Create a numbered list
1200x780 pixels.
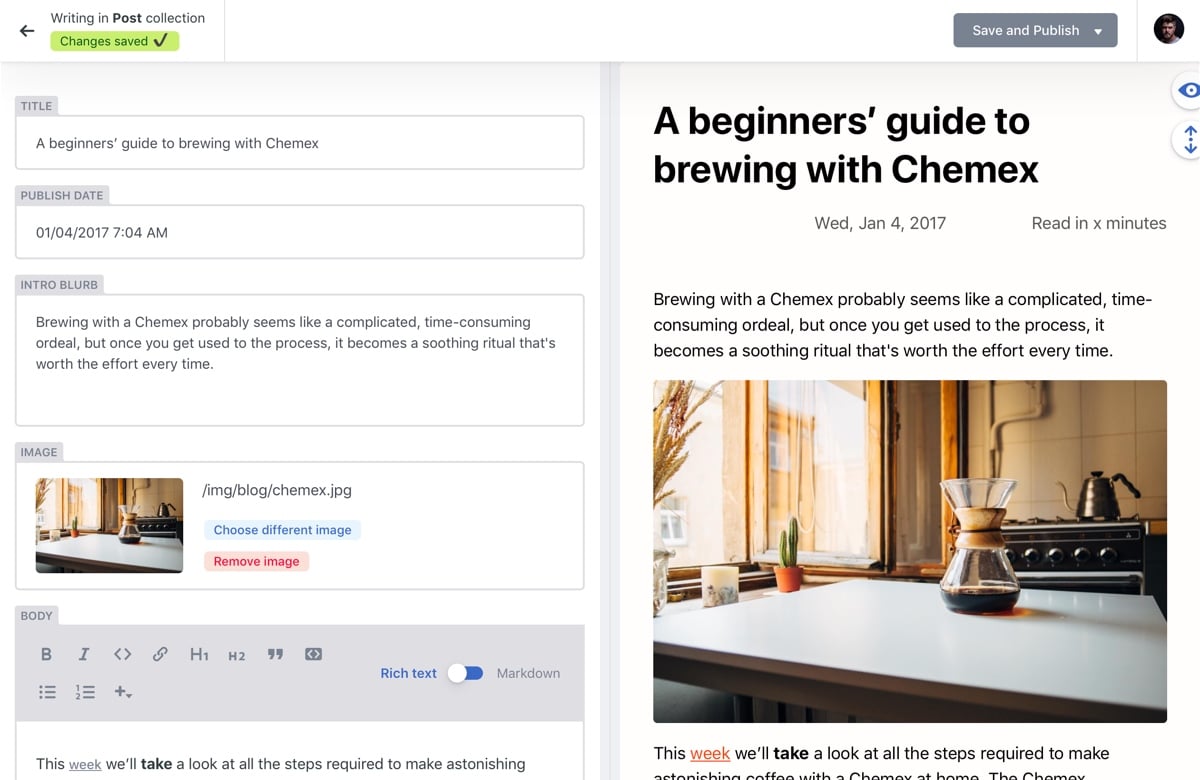(85, 691)
